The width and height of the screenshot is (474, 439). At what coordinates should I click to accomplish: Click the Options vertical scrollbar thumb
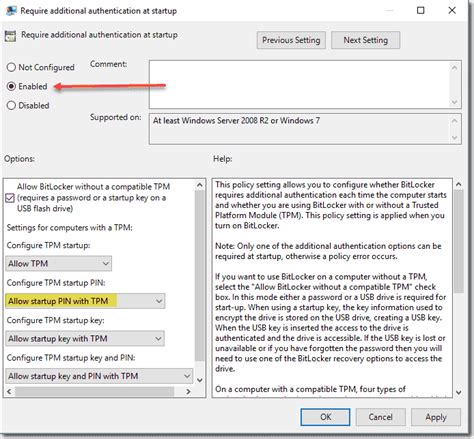200,275
